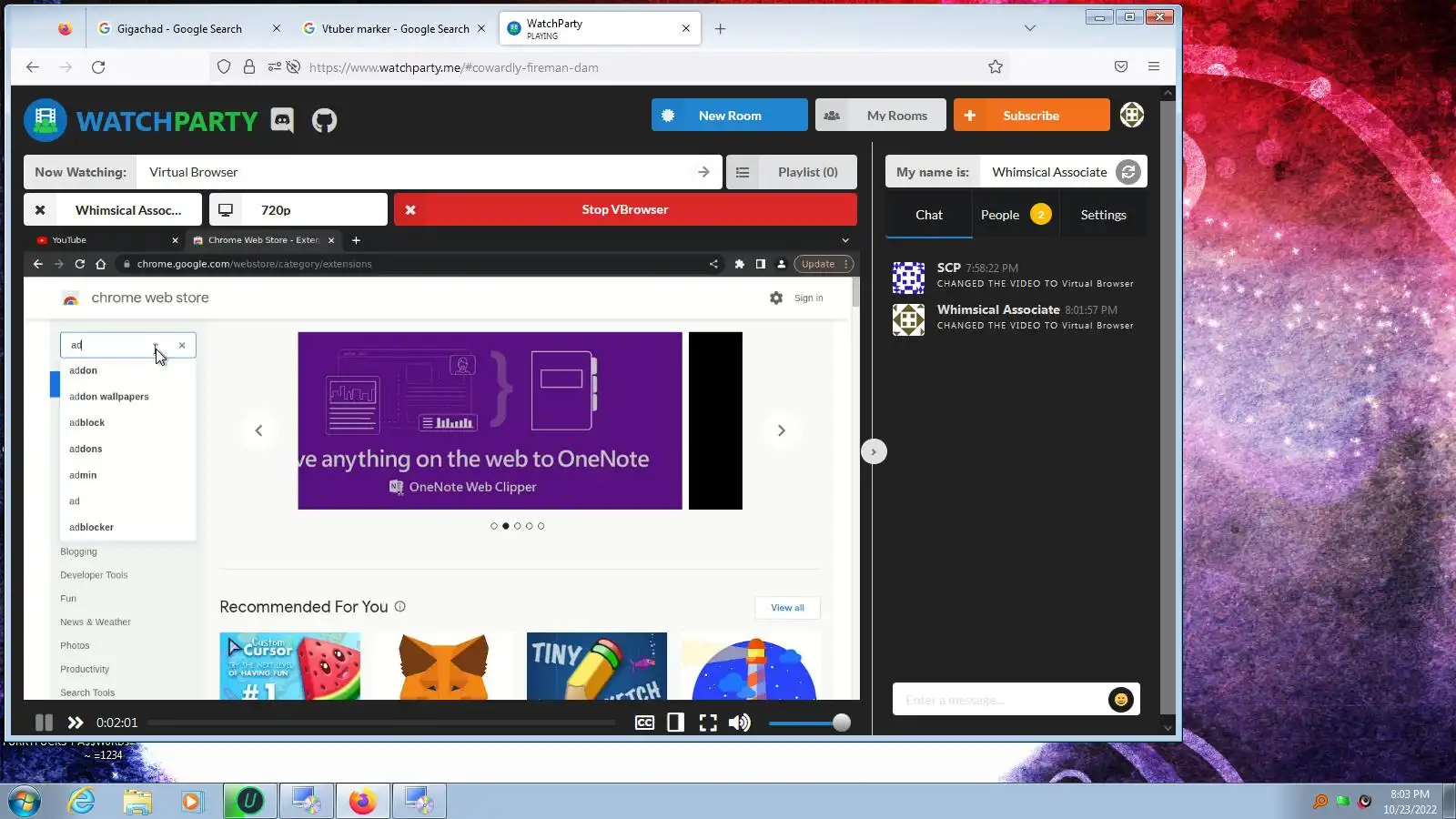Image resolution: width=1456 pixels, height=819 pixels.
Task: Click the Chrome Update button
Action: [823, 264]
